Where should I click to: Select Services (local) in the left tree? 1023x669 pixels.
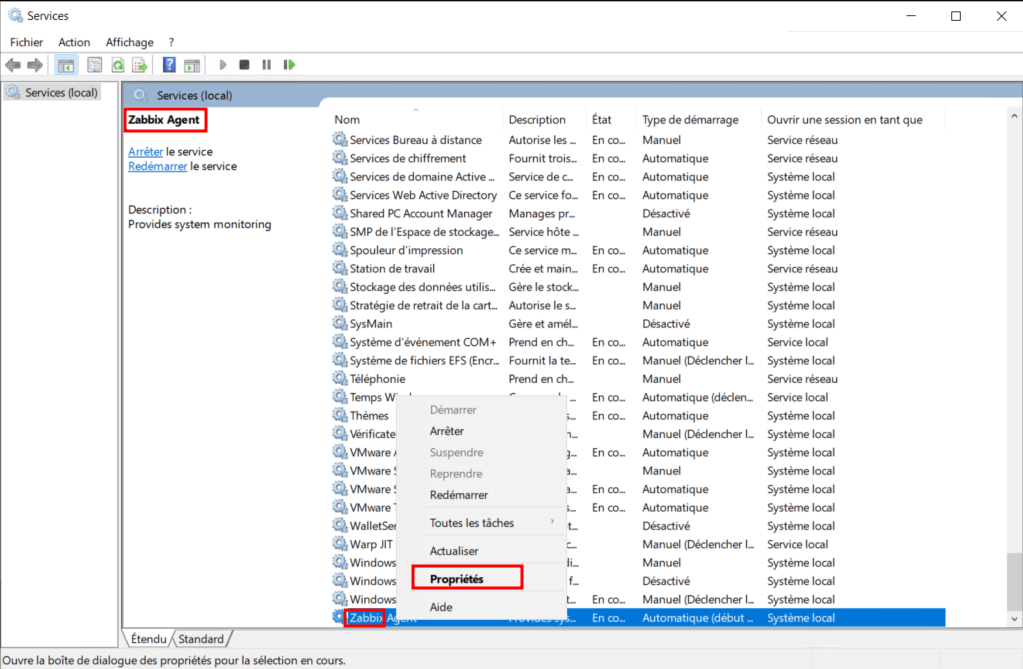(60, 93)
